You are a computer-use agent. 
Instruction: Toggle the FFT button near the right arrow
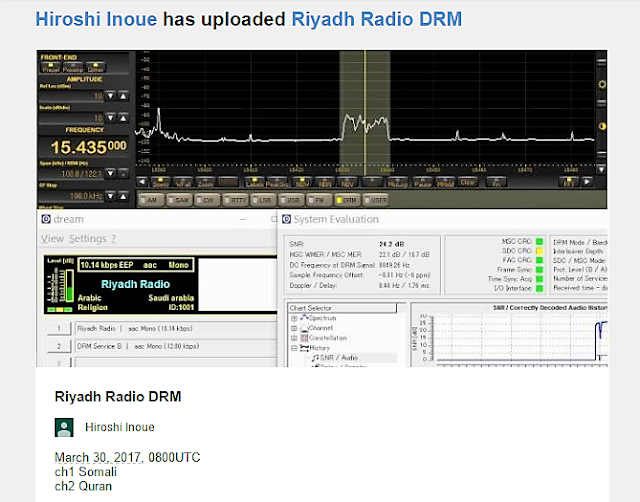pyautogui.click(x=569, y=182)
